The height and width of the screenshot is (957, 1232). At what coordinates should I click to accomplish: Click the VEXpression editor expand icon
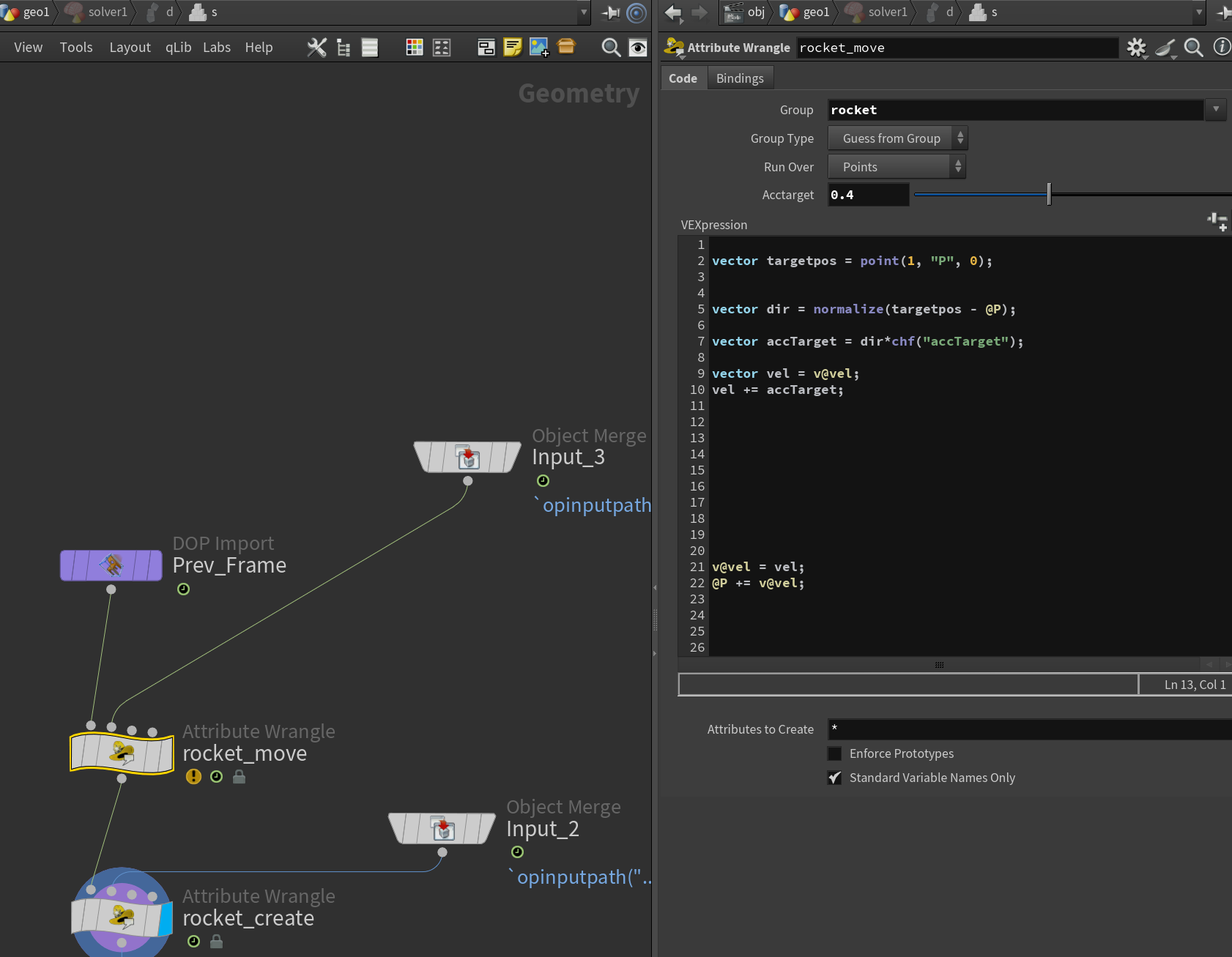[x=1217, y=222]
